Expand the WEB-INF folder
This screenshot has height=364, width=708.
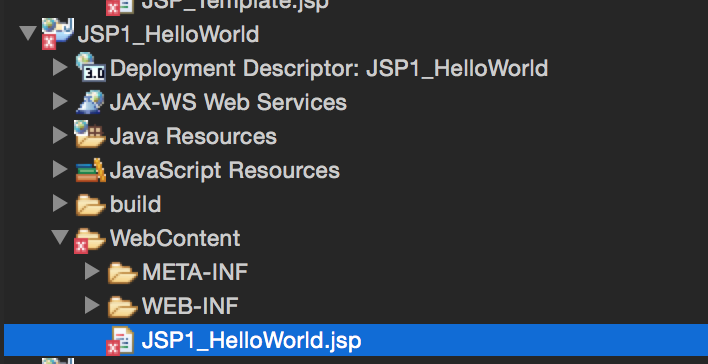tap(92, 305)
